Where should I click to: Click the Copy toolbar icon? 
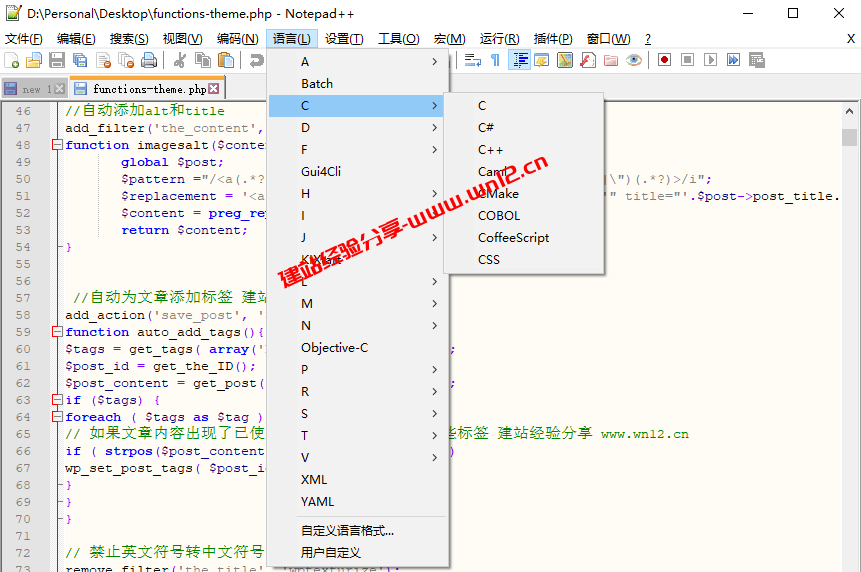203,60
